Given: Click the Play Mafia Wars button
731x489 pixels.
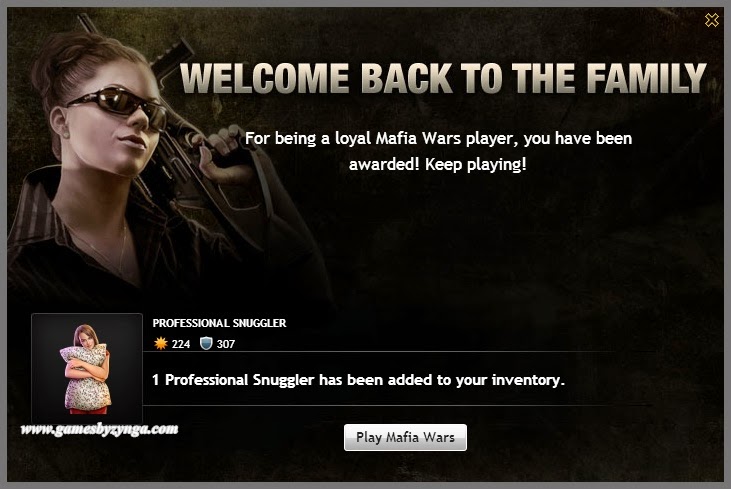Looking at the screenshot, I should coord(405,437).
